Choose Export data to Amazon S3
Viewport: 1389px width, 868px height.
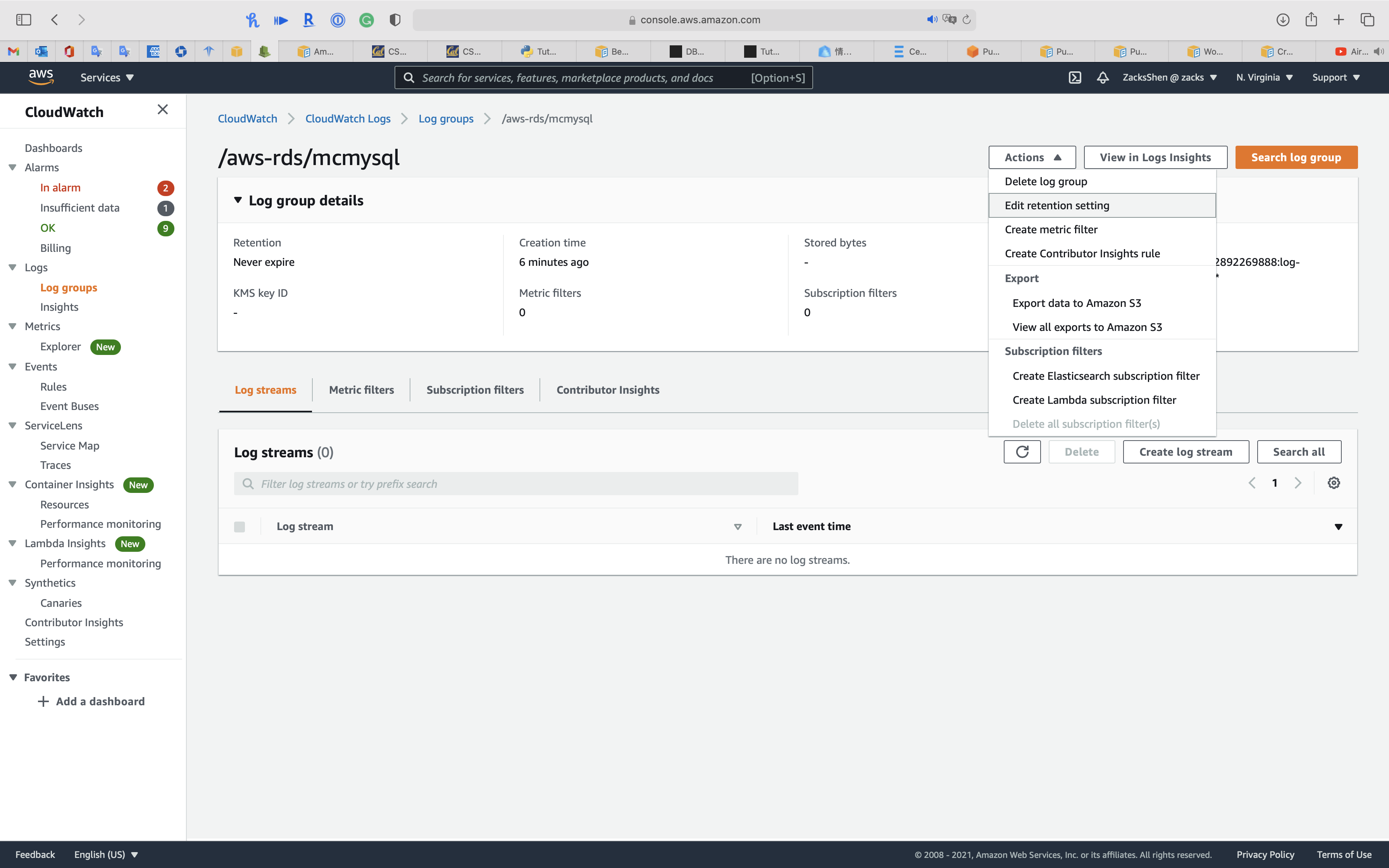click(x=1076, y=303)
